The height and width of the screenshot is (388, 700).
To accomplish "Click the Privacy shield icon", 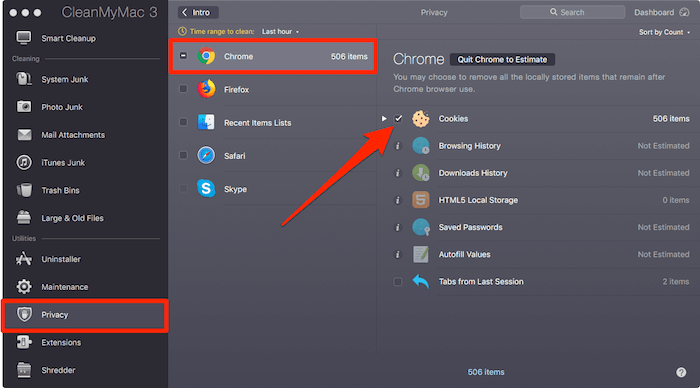I will click(x=24, y=314).
